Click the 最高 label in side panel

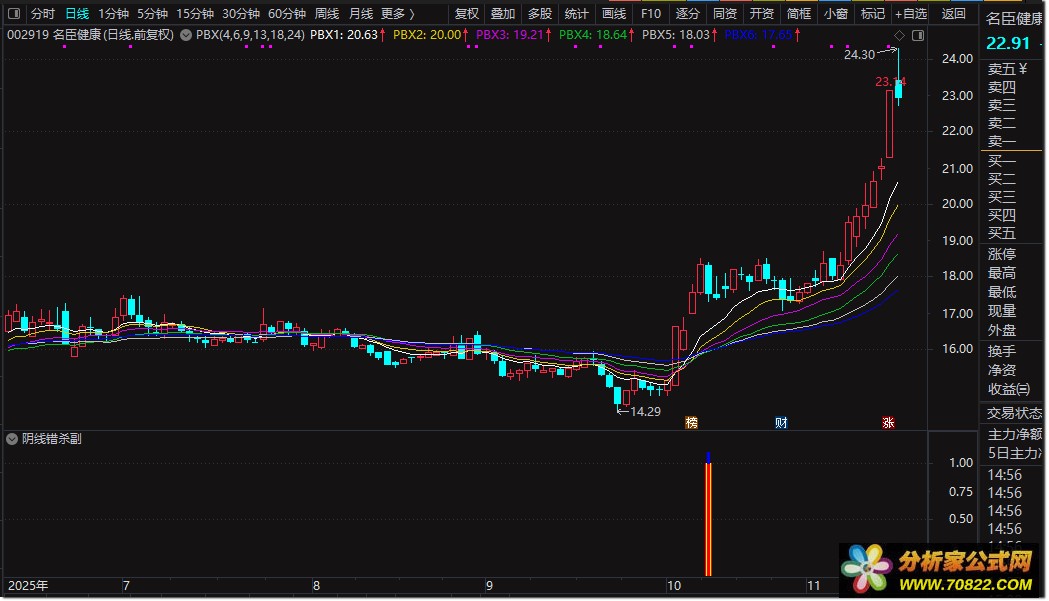click(x=1002, y=273)
